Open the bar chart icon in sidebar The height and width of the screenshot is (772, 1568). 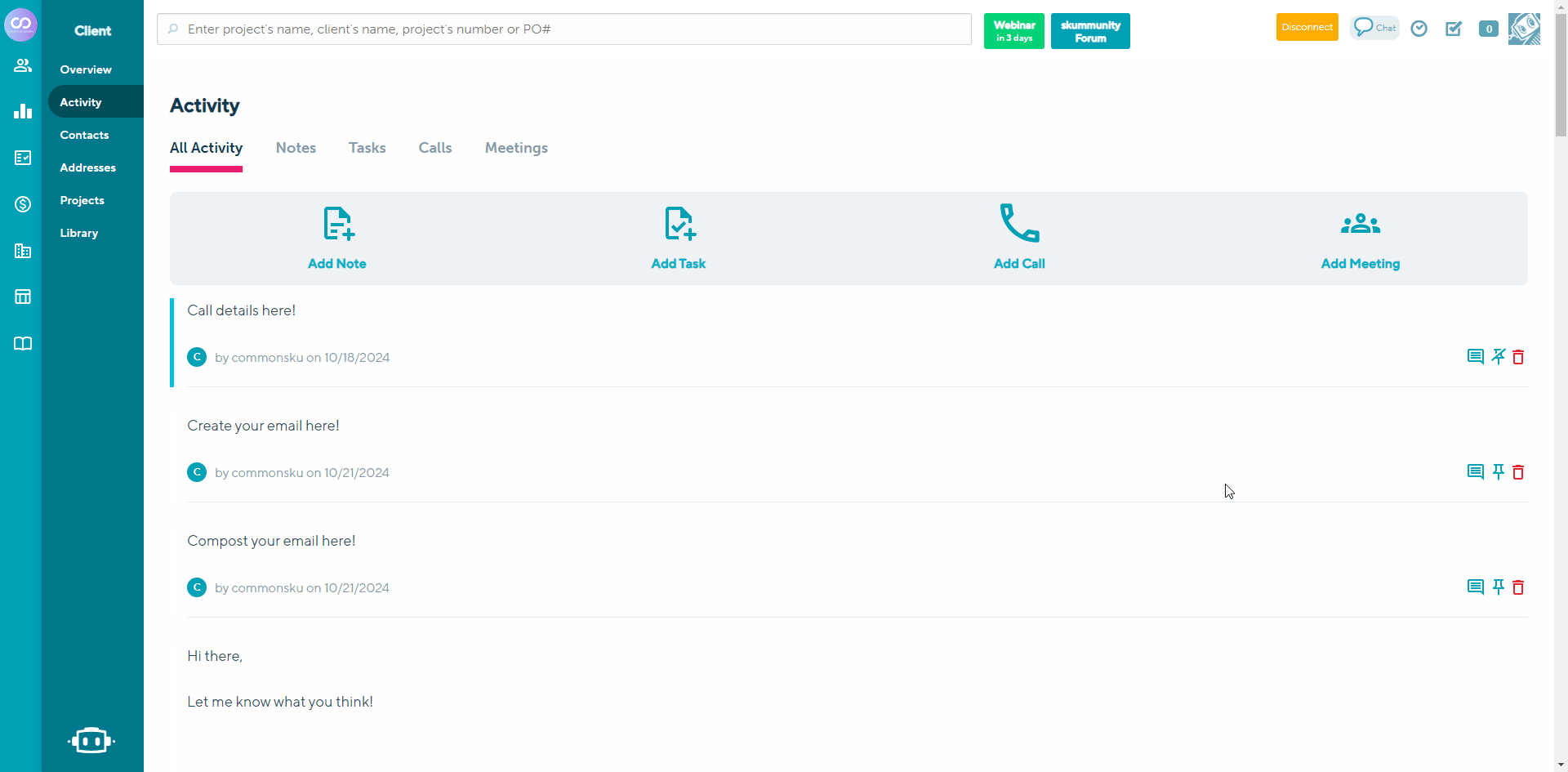23,111
